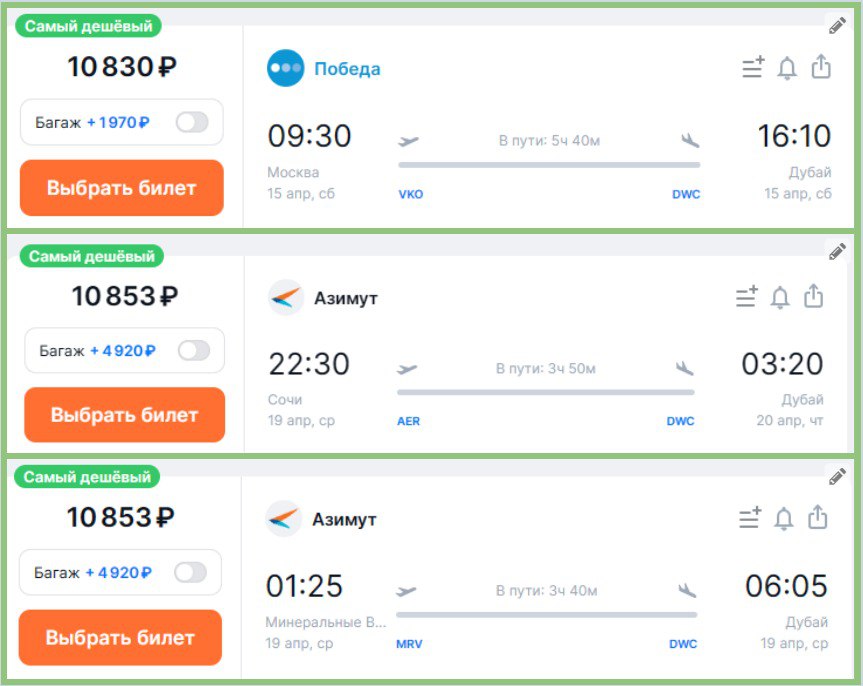Add Победа flight to comparison list
This screenshot has height=686, width=863.
coord(752,68)
